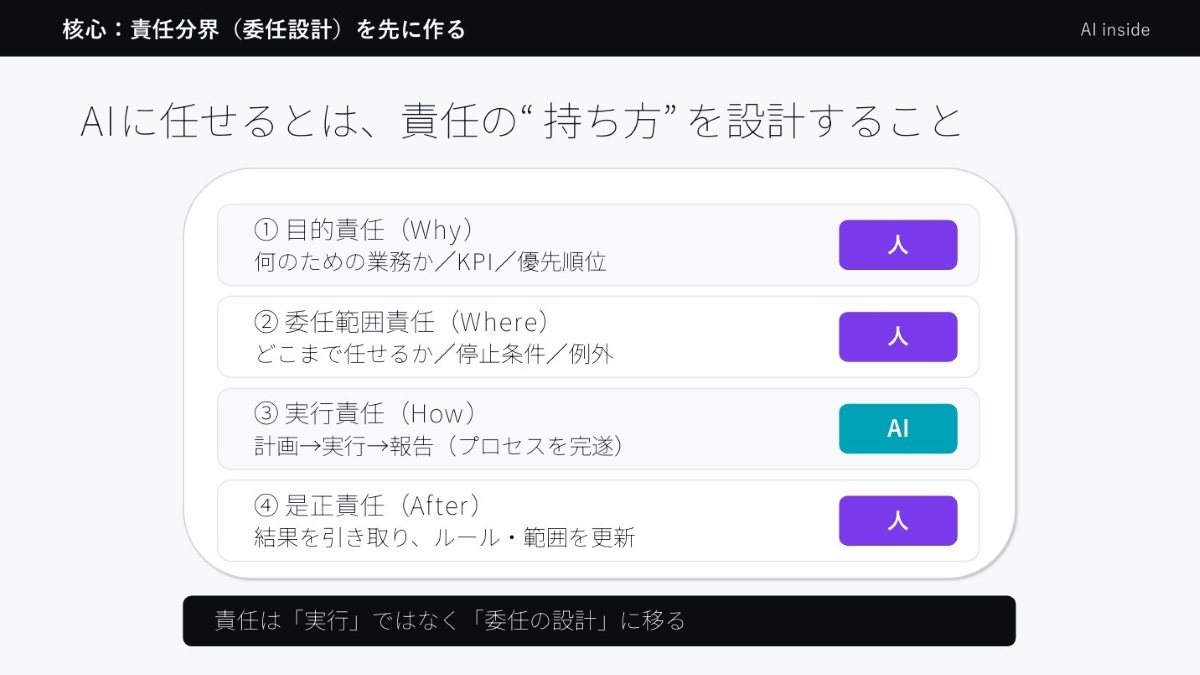Select the header title 核心：責任分界（委任設計）を先に作る
The width and height of the screenshot is (1200, 675).
tap(264, 29)
